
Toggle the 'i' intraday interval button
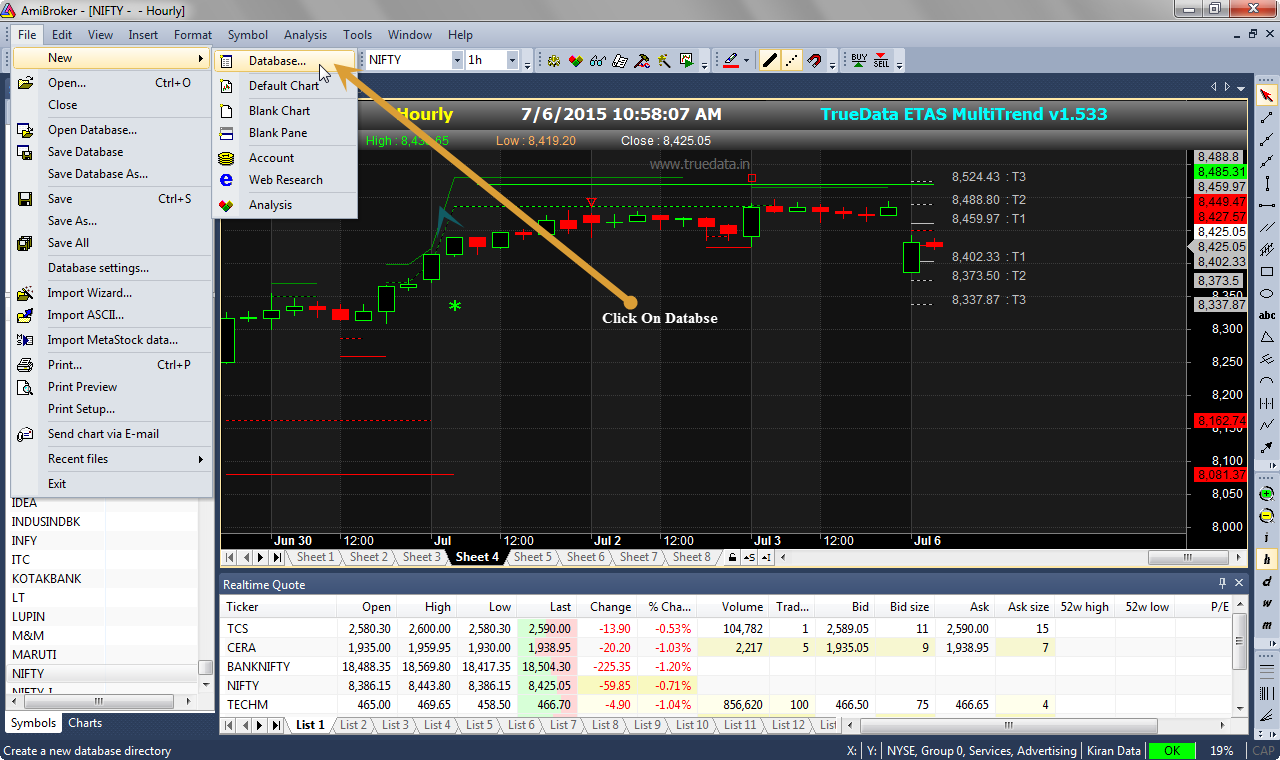[1267, 538]
